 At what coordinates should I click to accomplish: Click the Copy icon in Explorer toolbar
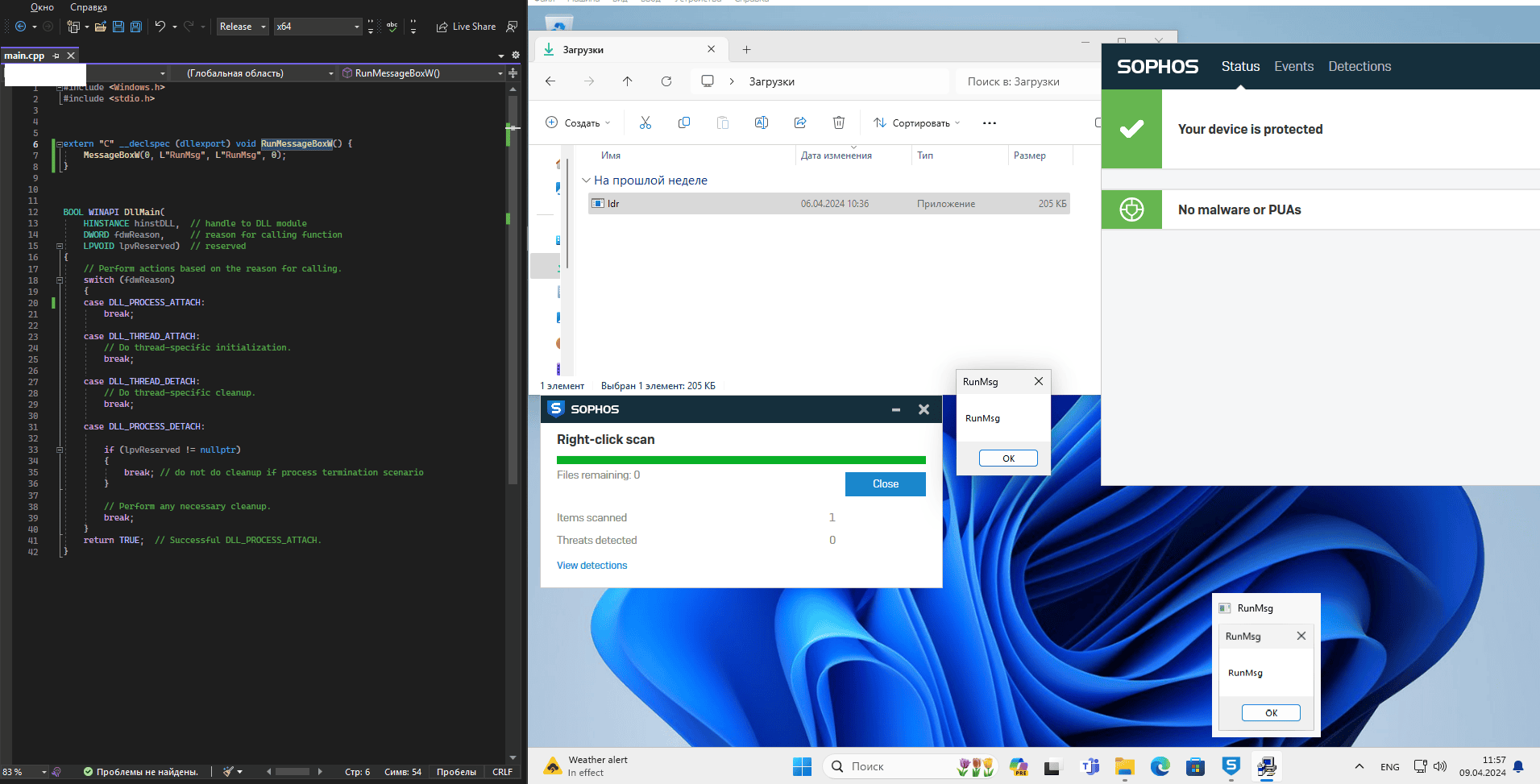(x=684, y=122)
